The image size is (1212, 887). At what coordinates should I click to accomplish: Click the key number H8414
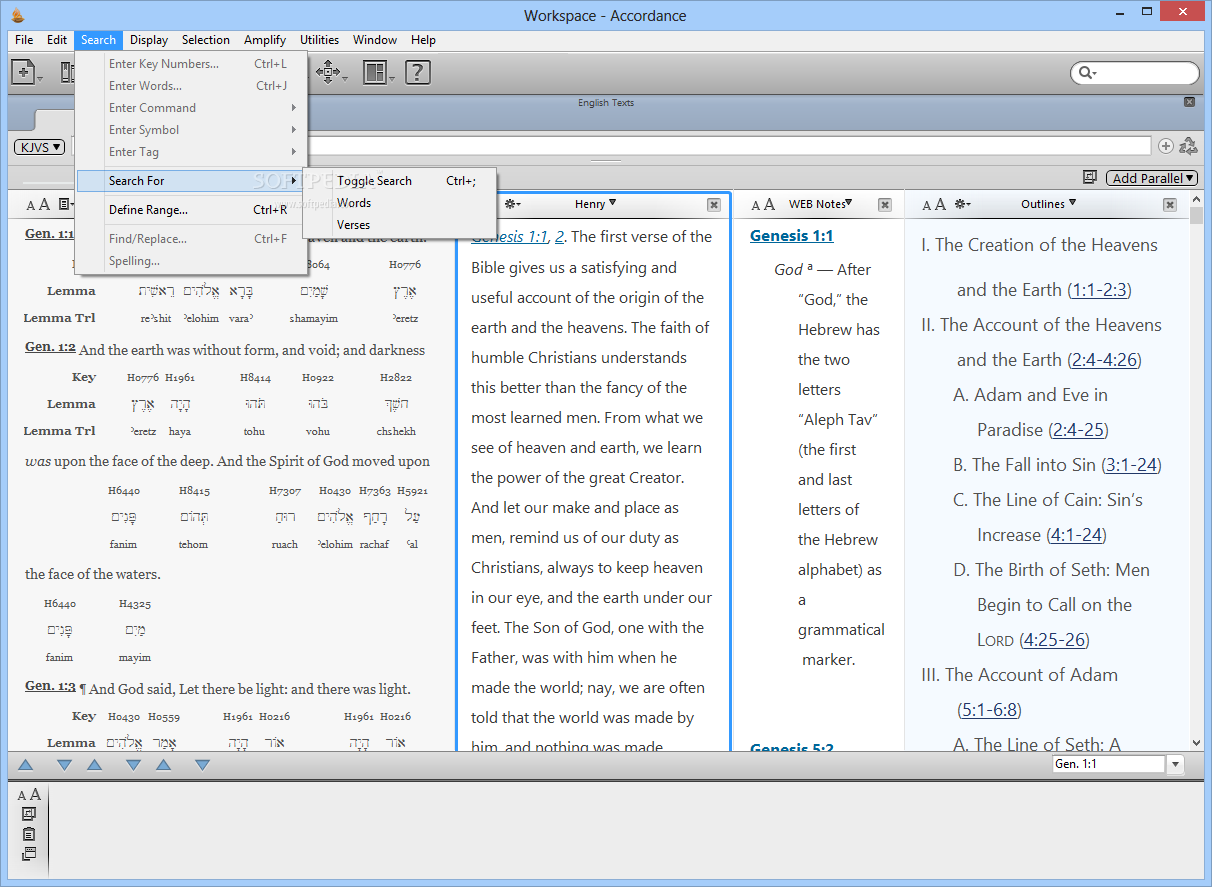click(x=255, y=378)
